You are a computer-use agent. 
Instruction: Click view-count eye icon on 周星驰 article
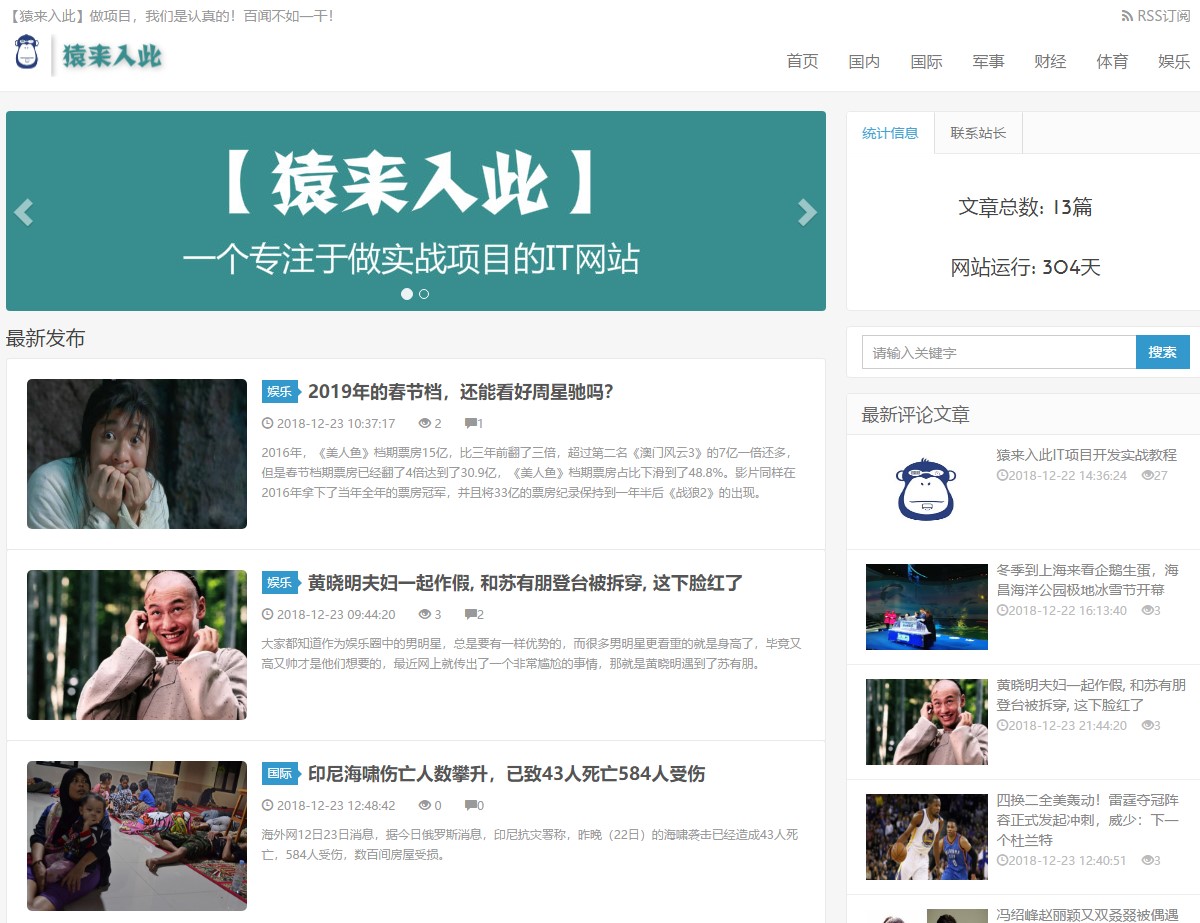424,423
